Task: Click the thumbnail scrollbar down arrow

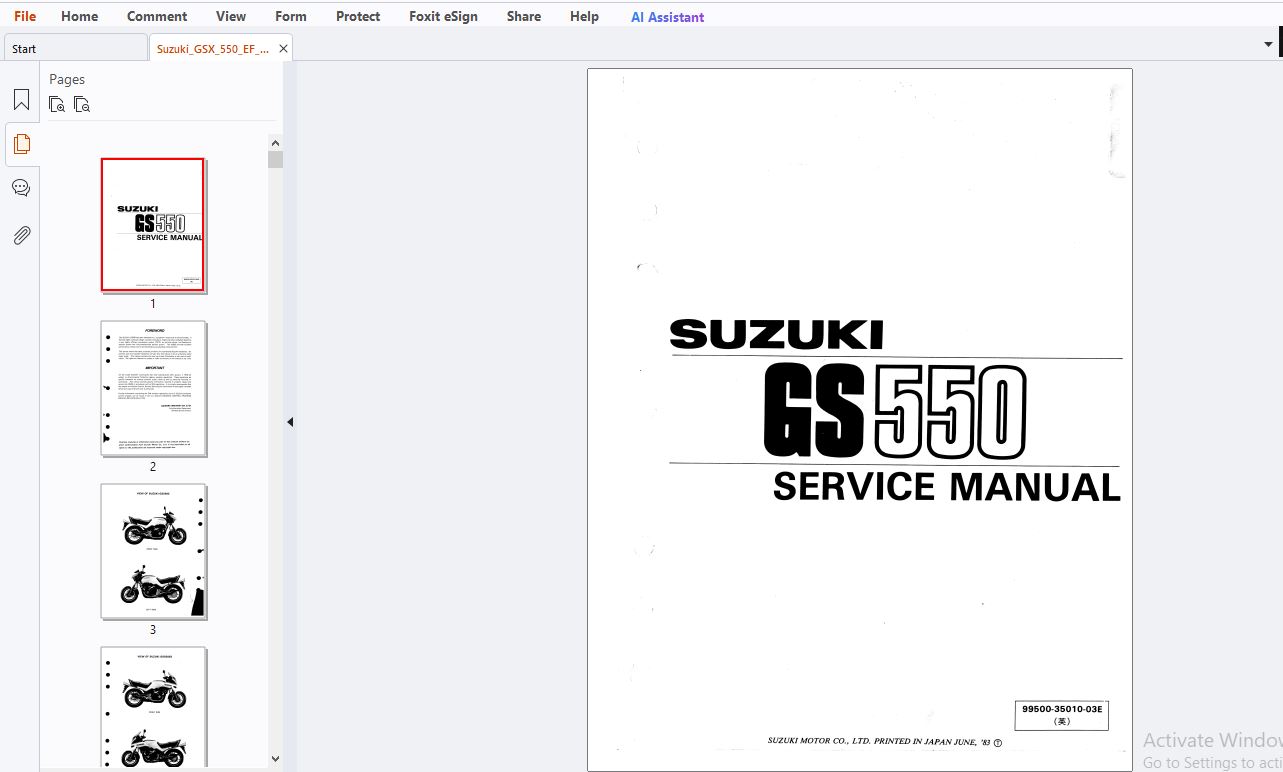Action: 276,759
